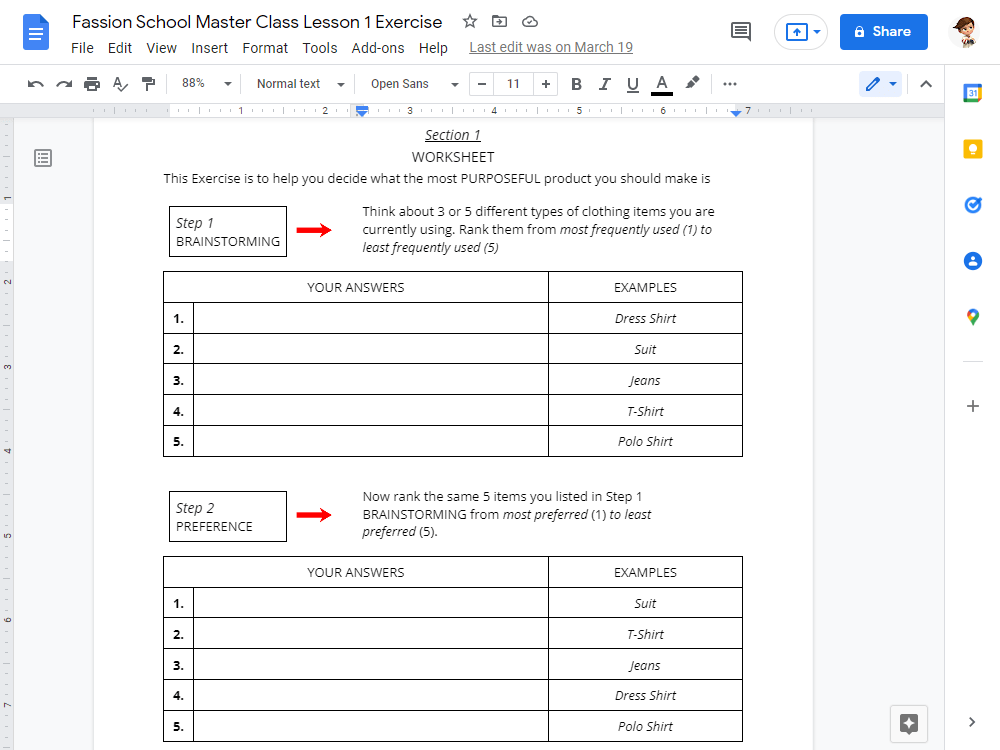Move the document to a folder
This screenshot has height=750, width=1000.
499,22
